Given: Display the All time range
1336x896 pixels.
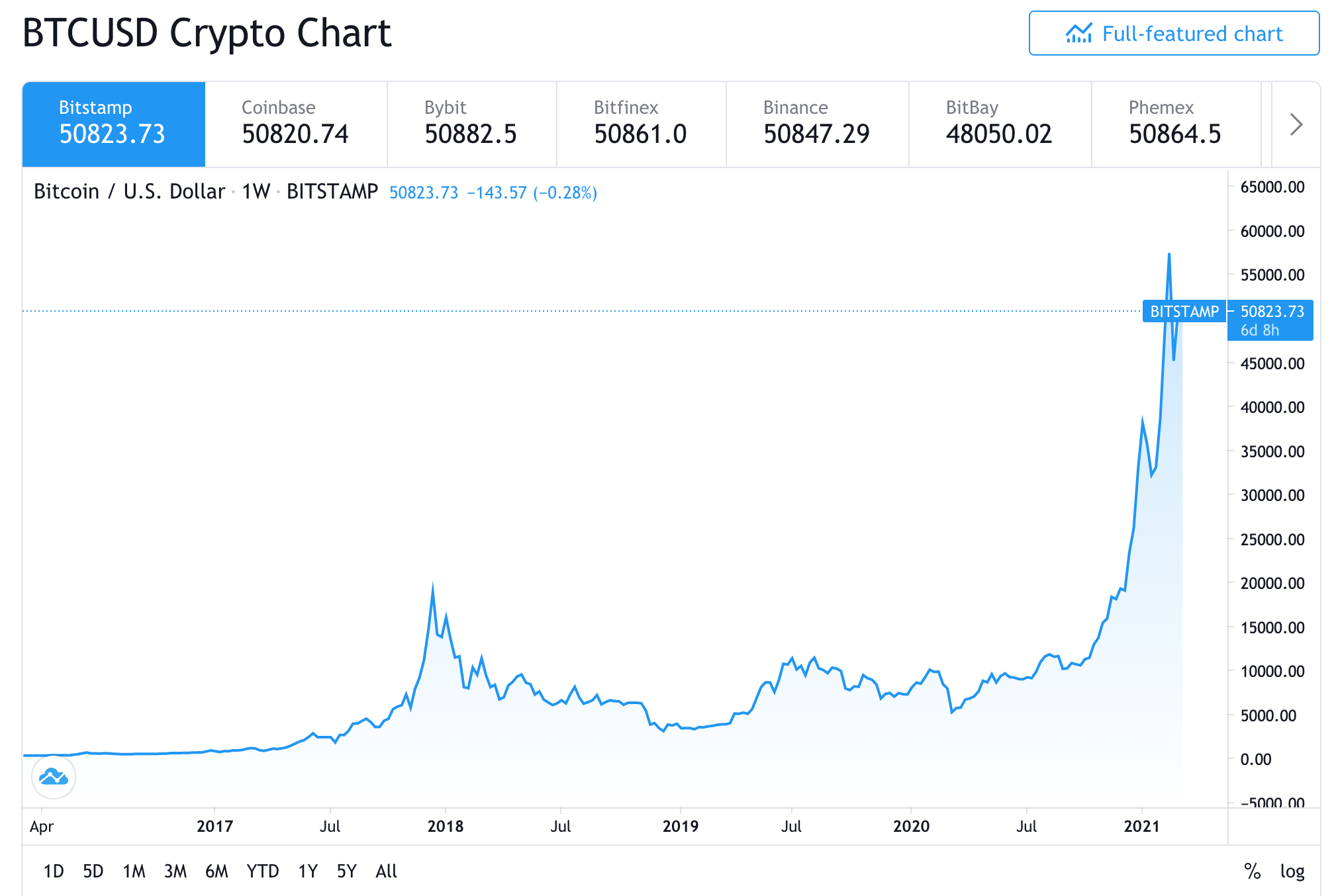Looking at the screenshot, I should pos(387,871).
